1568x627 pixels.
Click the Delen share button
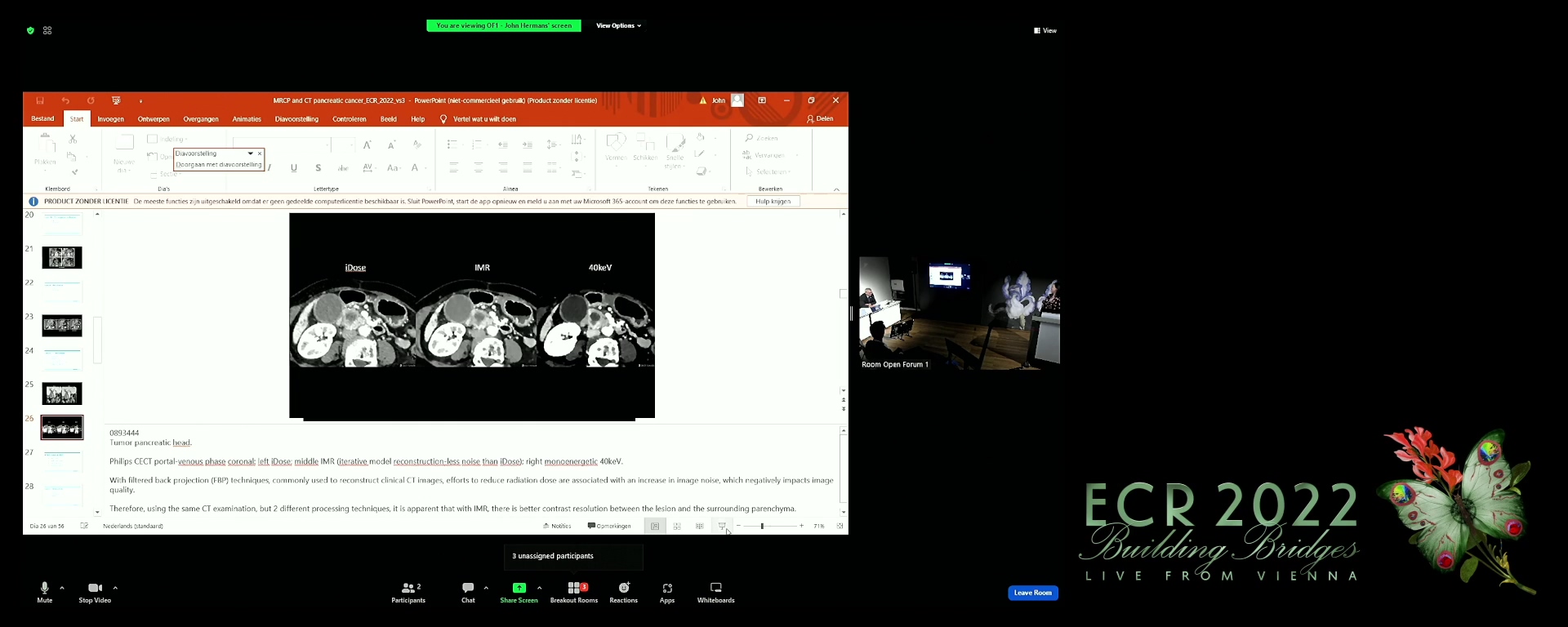(820, 119)
